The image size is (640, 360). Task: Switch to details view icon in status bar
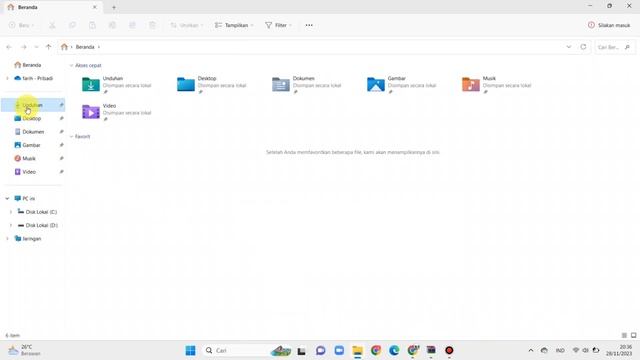(x=624, y=335)
